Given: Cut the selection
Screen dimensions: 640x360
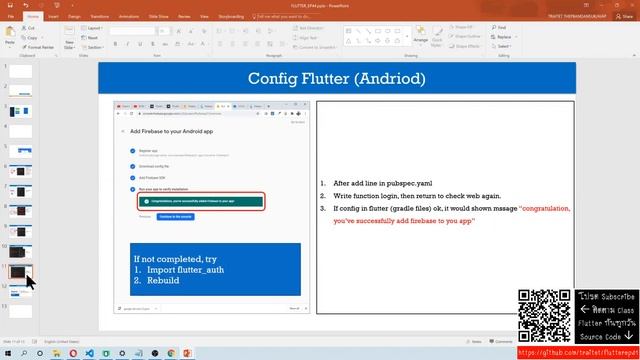Looking at the screenshot, I should coord(28,28).
